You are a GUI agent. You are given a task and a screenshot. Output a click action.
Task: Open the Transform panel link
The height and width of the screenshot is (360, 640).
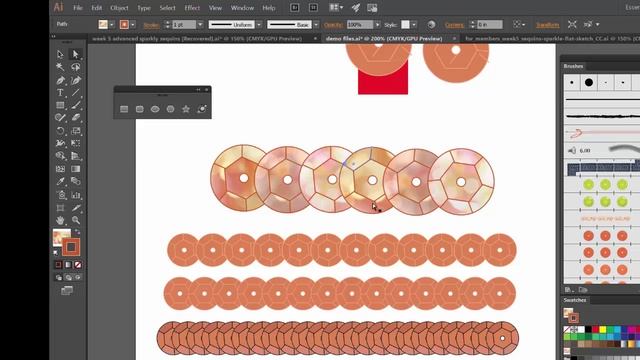pos(547,25)
